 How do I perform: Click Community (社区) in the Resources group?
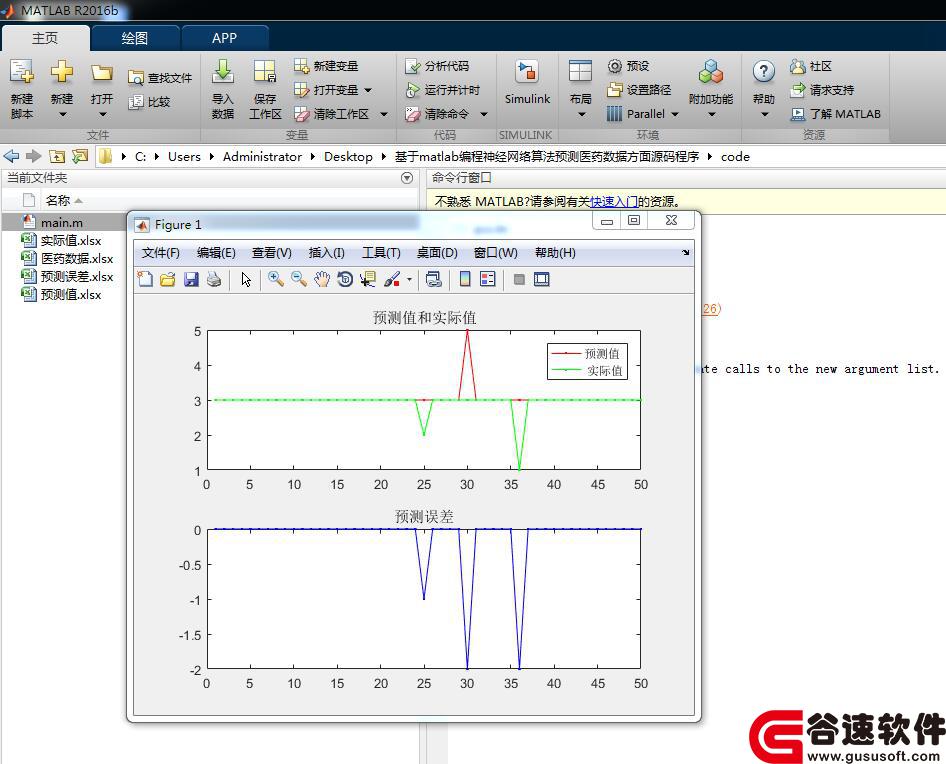[x=811, y=66]
